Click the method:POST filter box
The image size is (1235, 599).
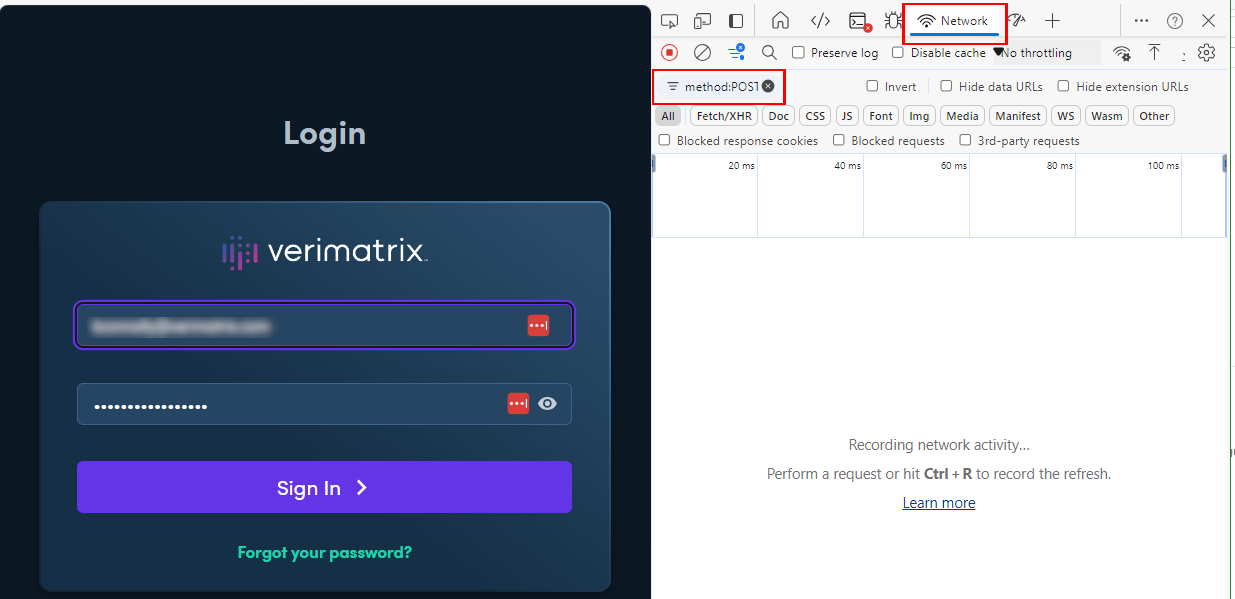[719, 87]
